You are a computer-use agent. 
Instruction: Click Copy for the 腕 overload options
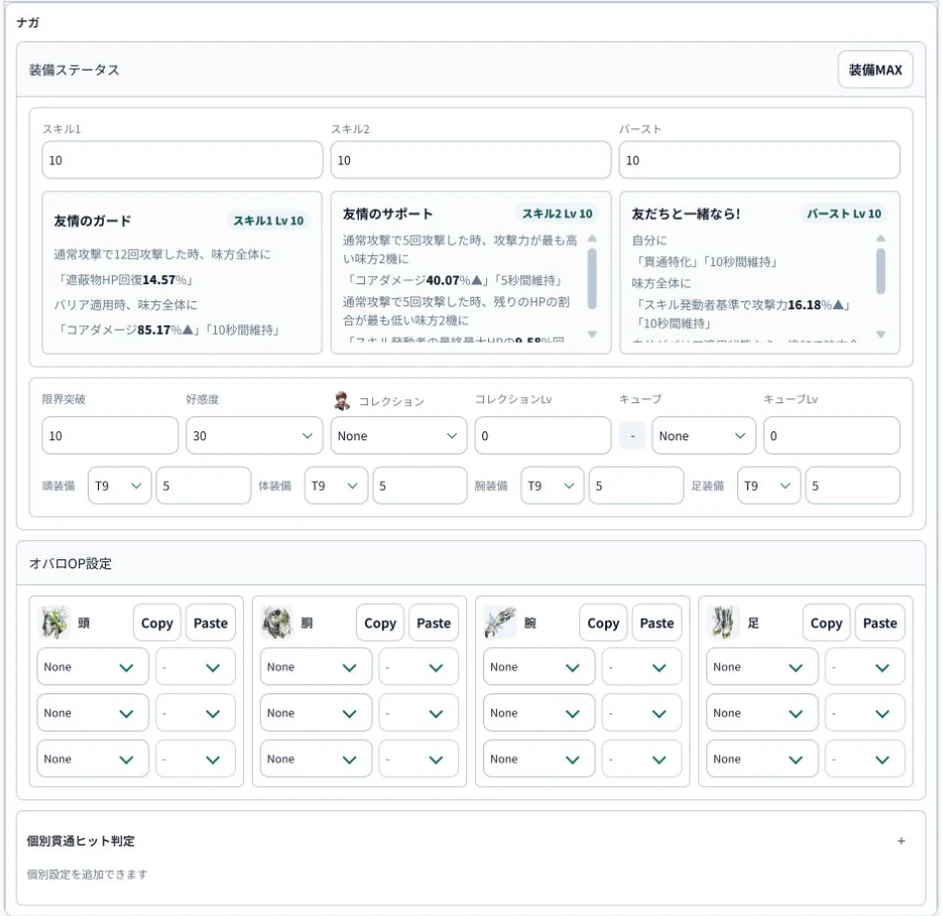(603, 623)
